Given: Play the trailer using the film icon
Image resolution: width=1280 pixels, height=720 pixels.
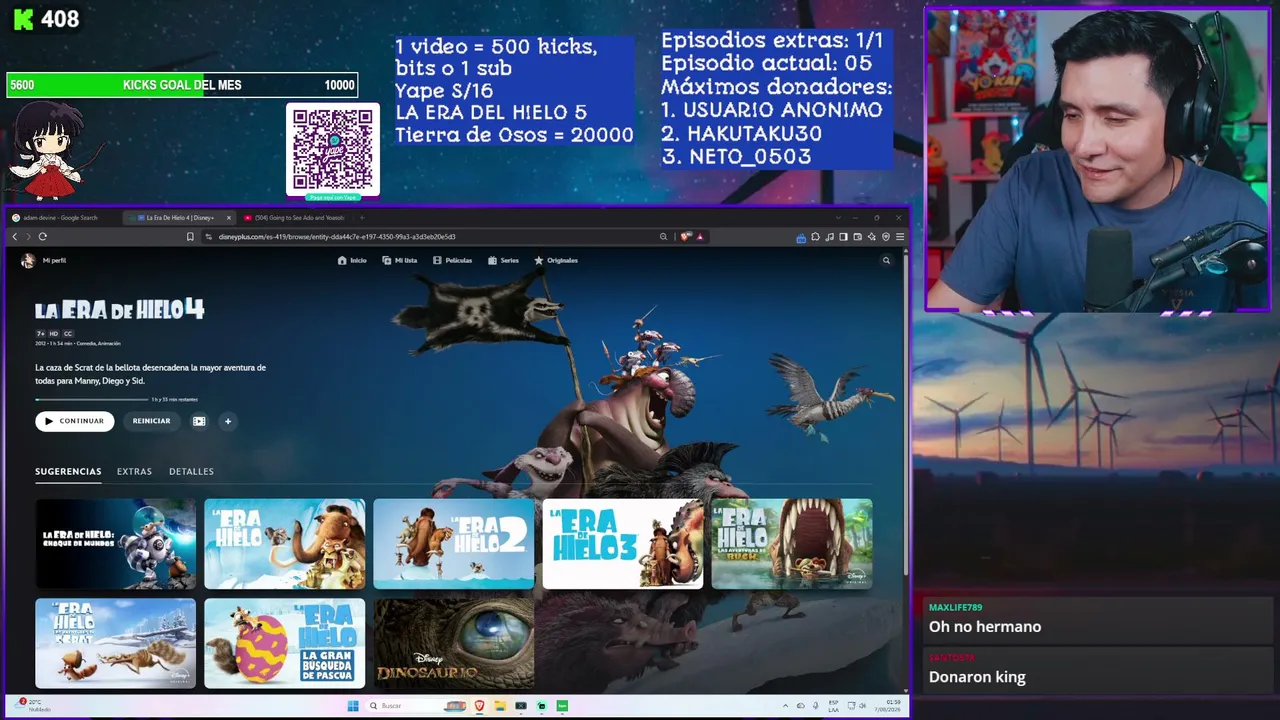Looking at the screenshot, I should [x=199, y=421].
